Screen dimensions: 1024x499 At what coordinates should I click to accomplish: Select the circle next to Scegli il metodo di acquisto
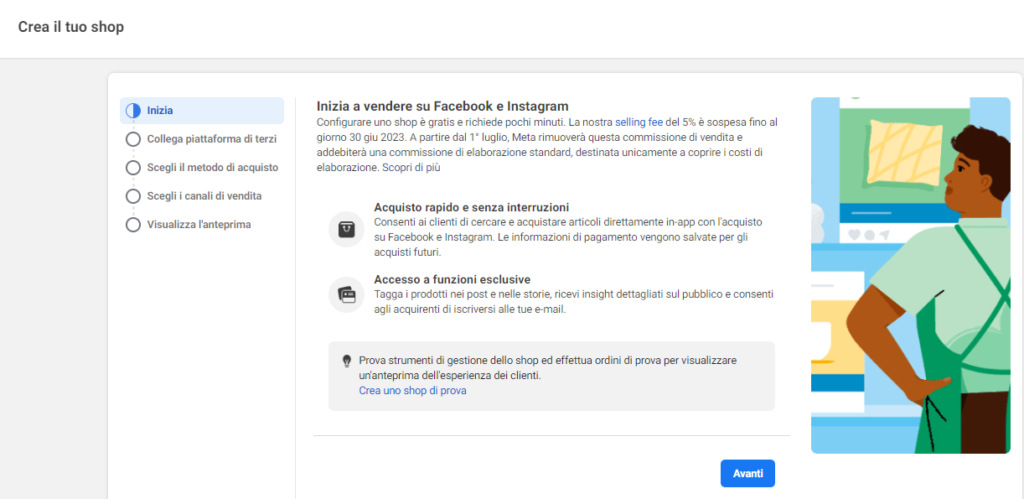tap(133, 167)
